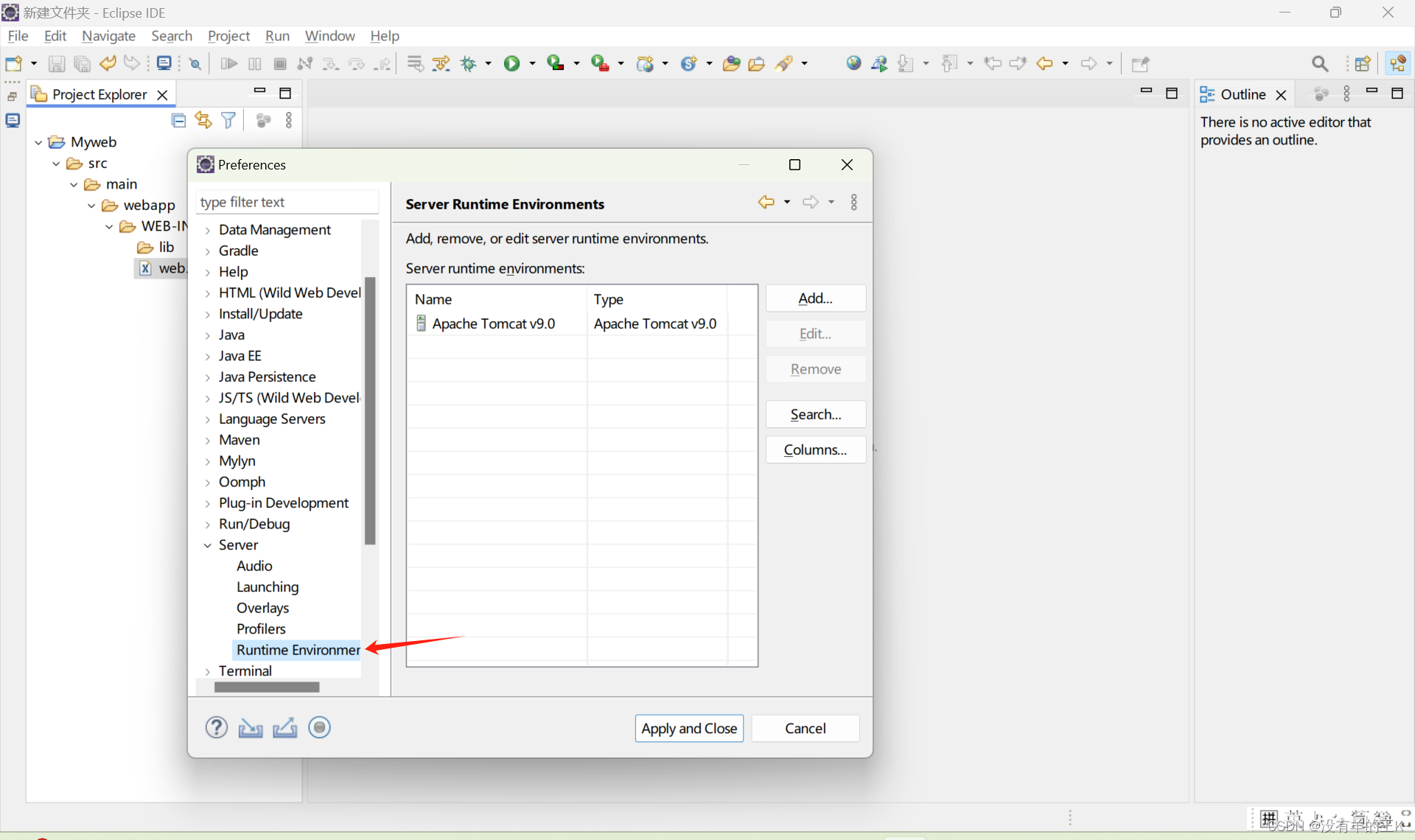Maximize the Outline view
Screen dimensions: 1415x840
1397,93
